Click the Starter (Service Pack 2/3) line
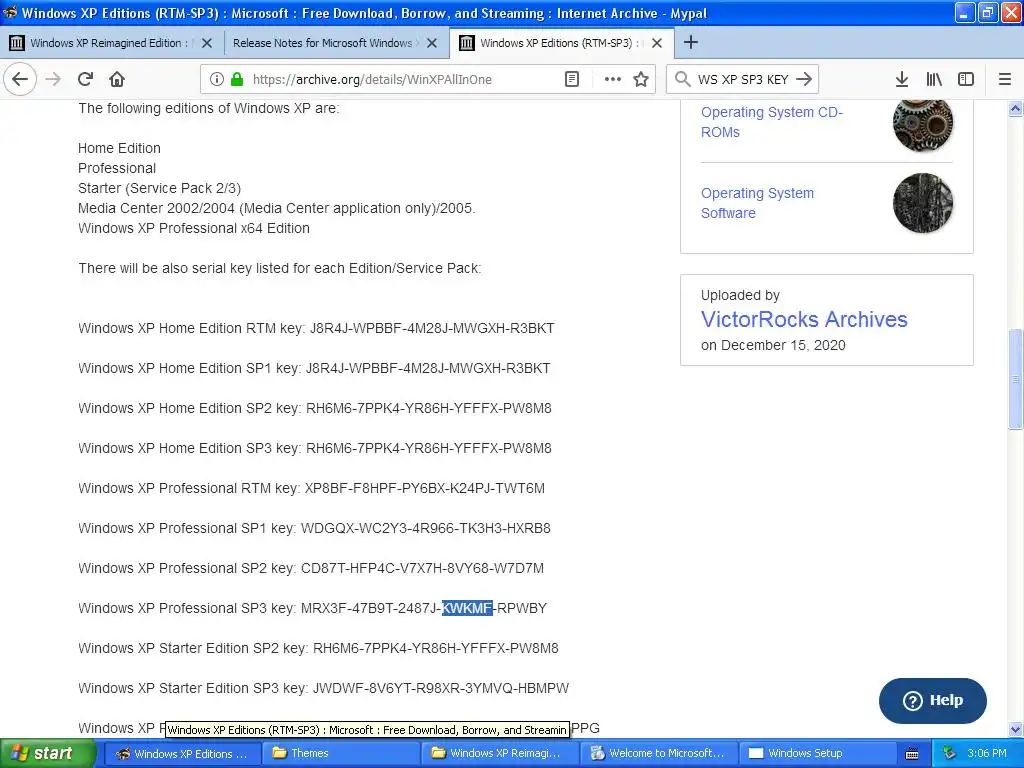Viewport: 1024px width, 768px height. coord(159,188)
